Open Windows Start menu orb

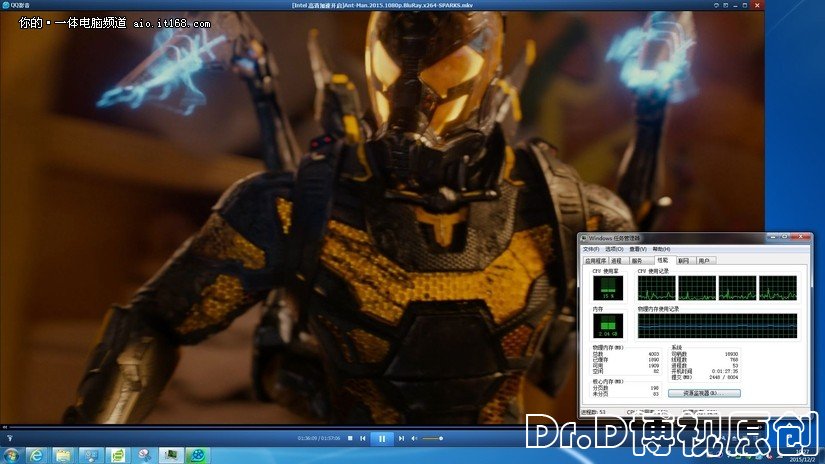(11, 455)
